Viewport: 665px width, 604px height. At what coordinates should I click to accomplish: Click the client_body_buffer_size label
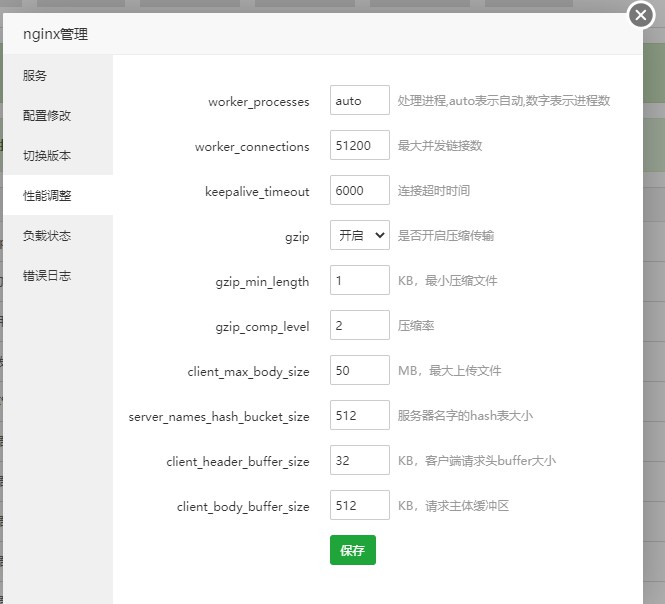[x=243, y=507]
